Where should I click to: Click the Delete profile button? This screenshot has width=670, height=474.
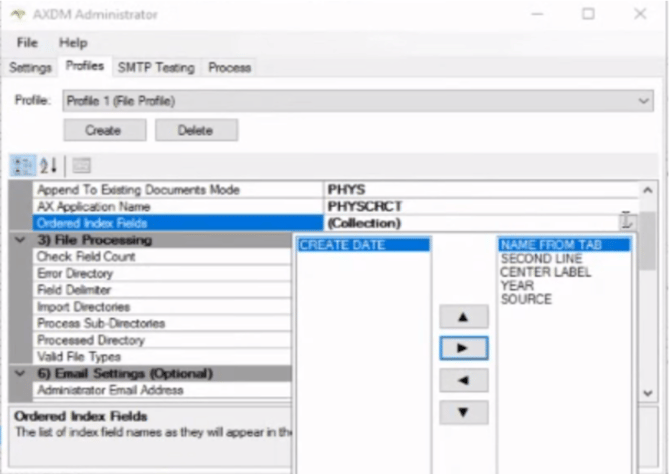click(196, 130)
